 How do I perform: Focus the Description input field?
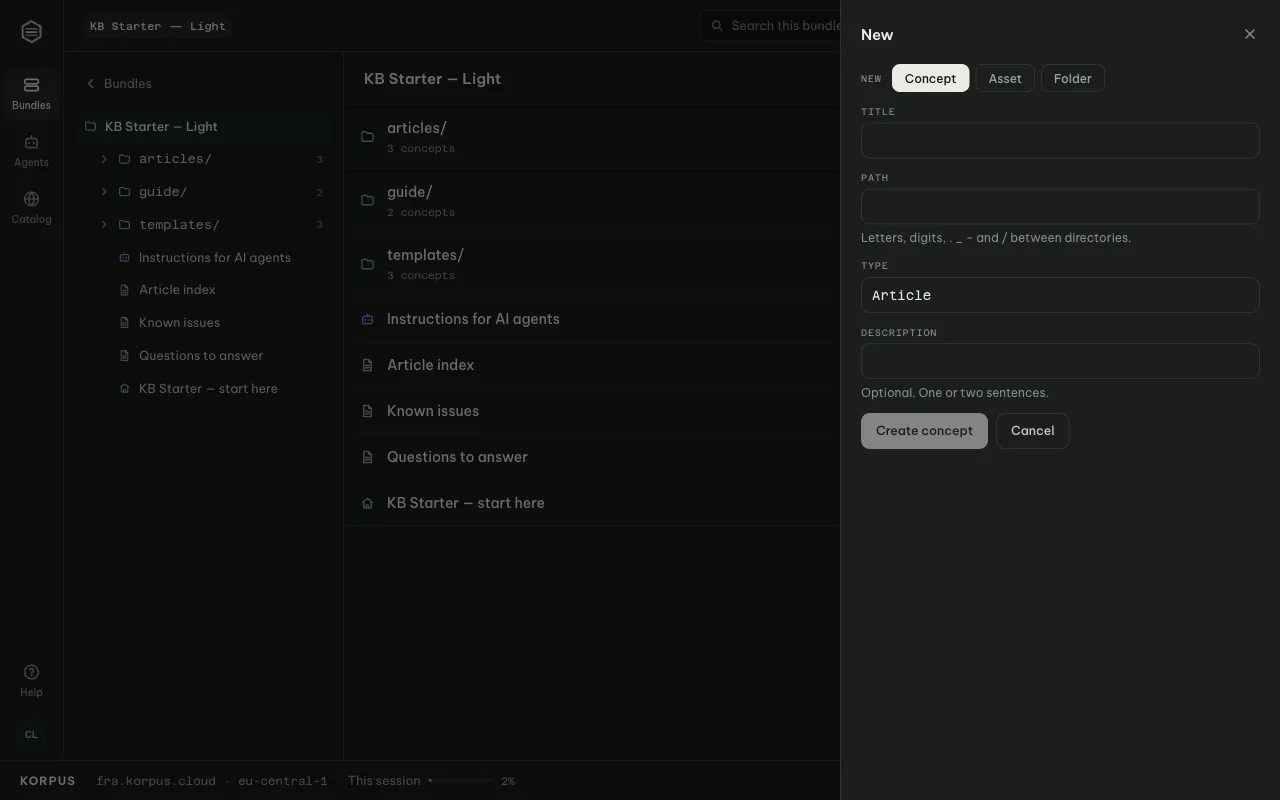pyautogui.click(x=1060, y=361)
